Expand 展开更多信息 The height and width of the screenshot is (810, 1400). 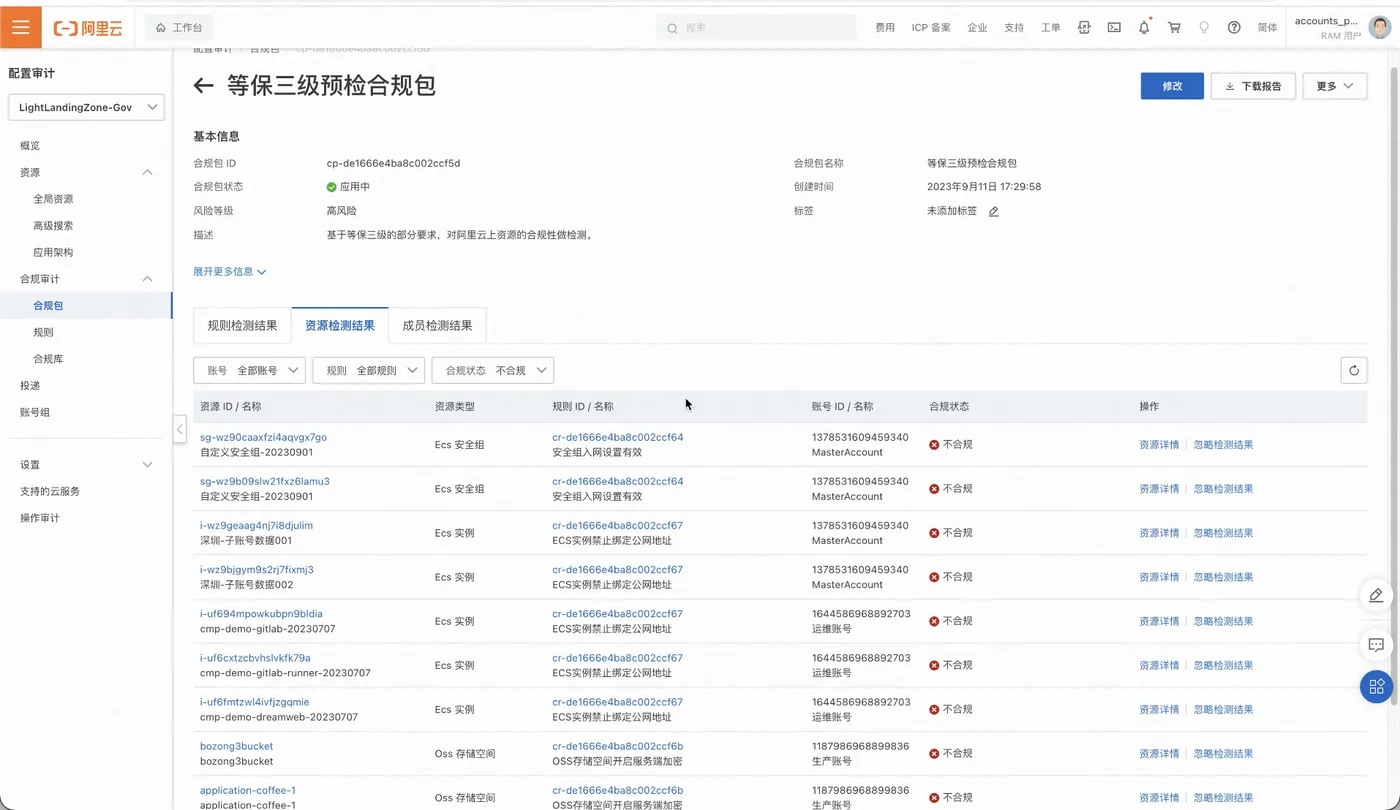click(x=230, y=271)
